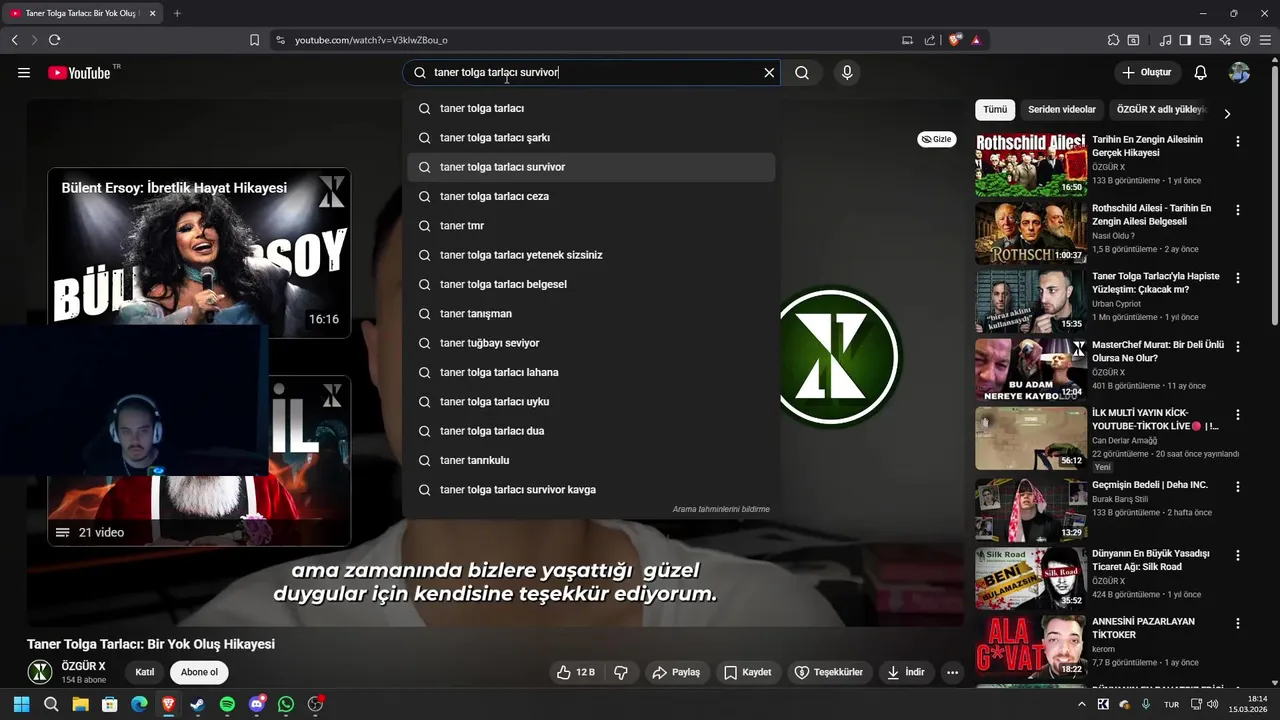
Task: Bookmark this page icon in address bar
Action: tap(254, 40)
